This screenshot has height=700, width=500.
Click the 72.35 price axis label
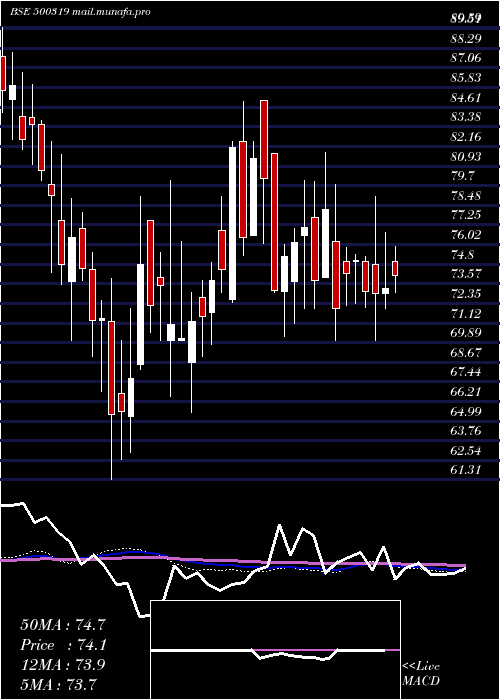click(466, 294)
